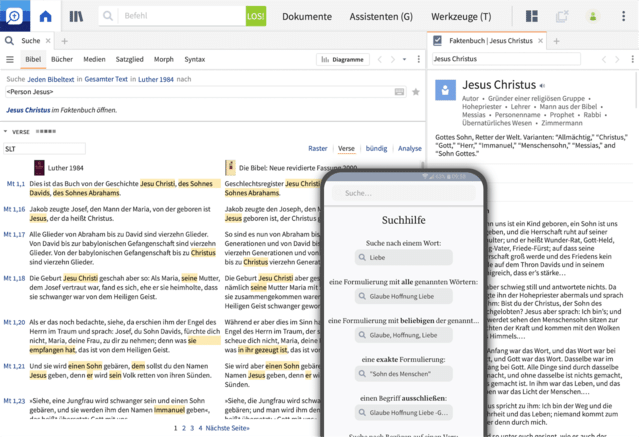Click the Logos app logo
This screenshot has width=639, height=437.
tap(14, 16)
